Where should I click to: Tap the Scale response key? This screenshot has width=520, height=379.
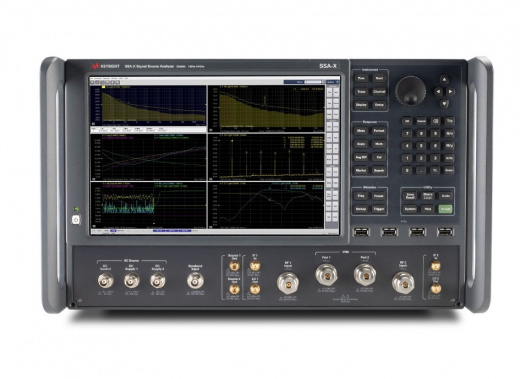click(x=361, y=144)
